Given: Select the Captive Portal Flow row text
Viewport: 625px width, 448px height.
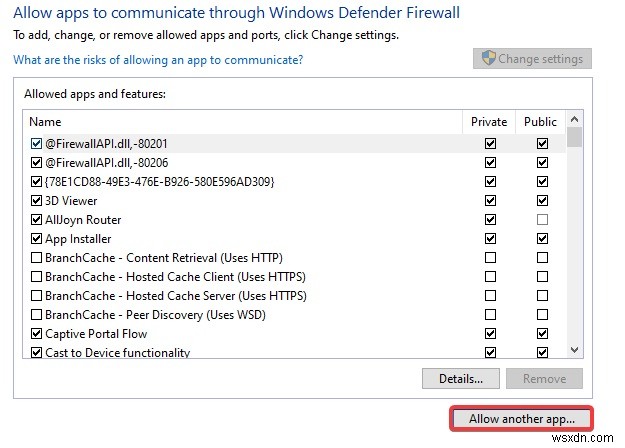Looking at the screenshot, I should click(x=96, y=334).
